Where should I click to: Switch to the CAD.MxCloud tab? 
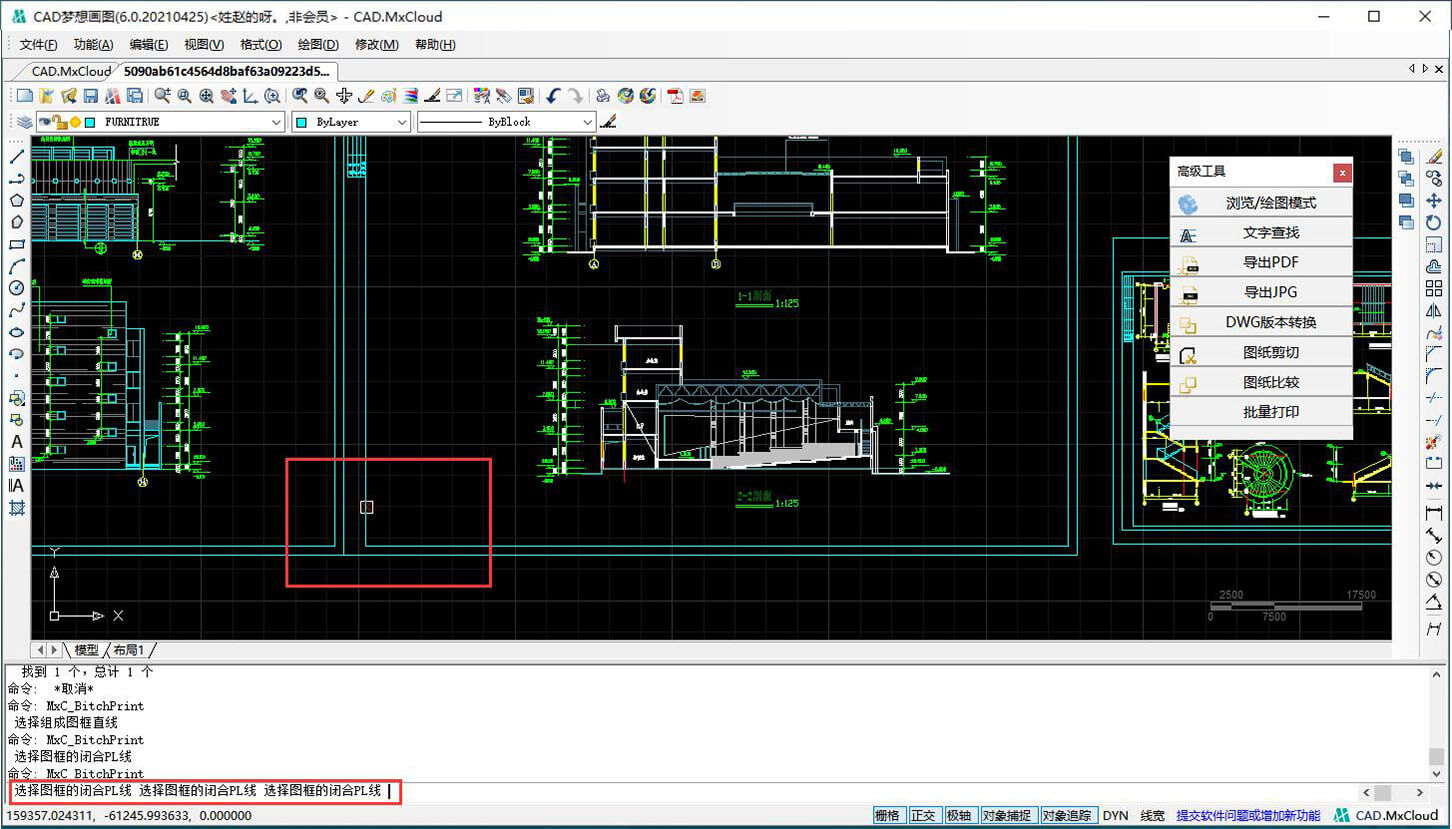(x=71, y=71)
